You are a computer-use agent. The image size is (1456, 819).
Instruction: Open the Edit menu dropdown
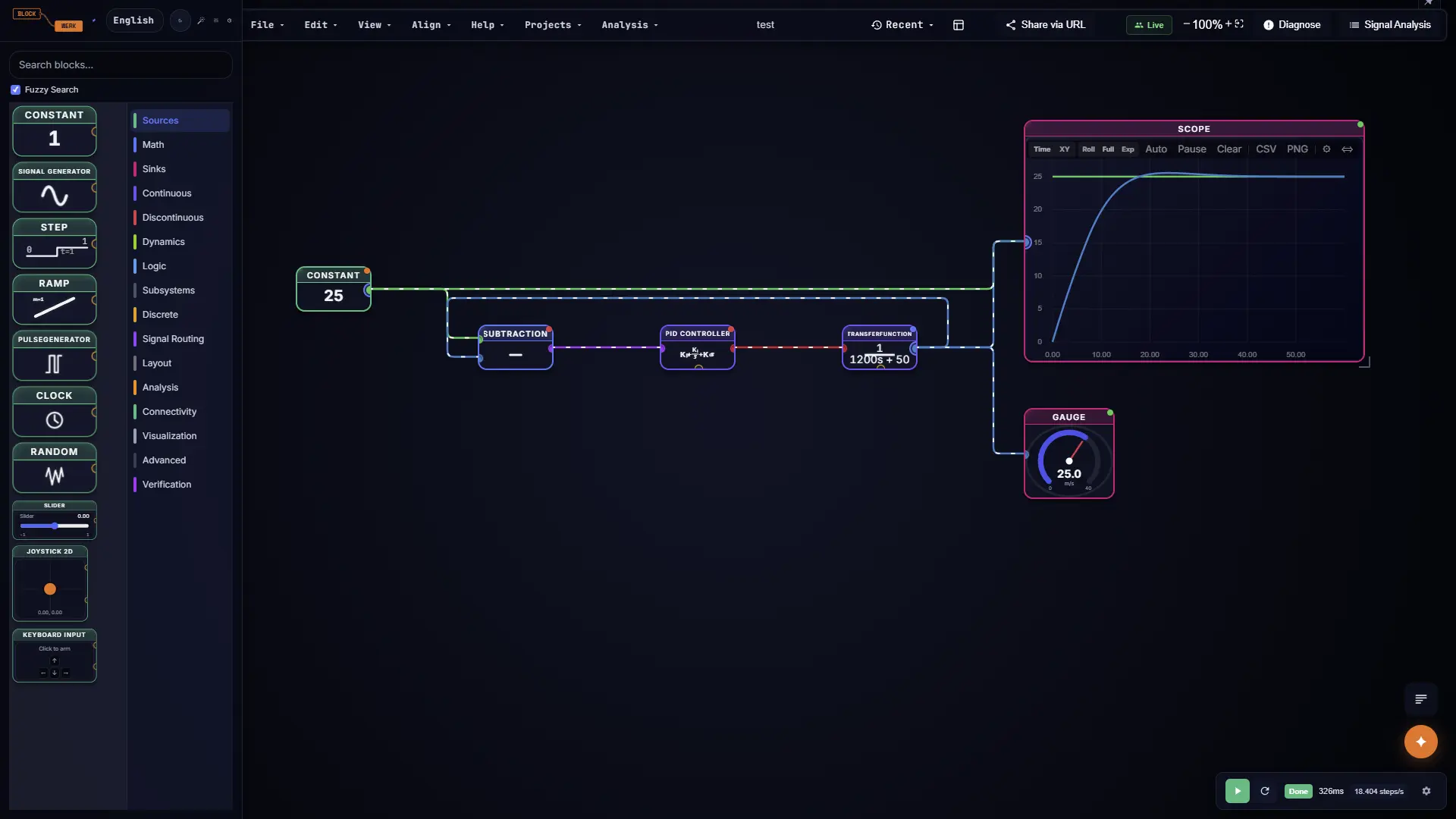tap(321, 25)
